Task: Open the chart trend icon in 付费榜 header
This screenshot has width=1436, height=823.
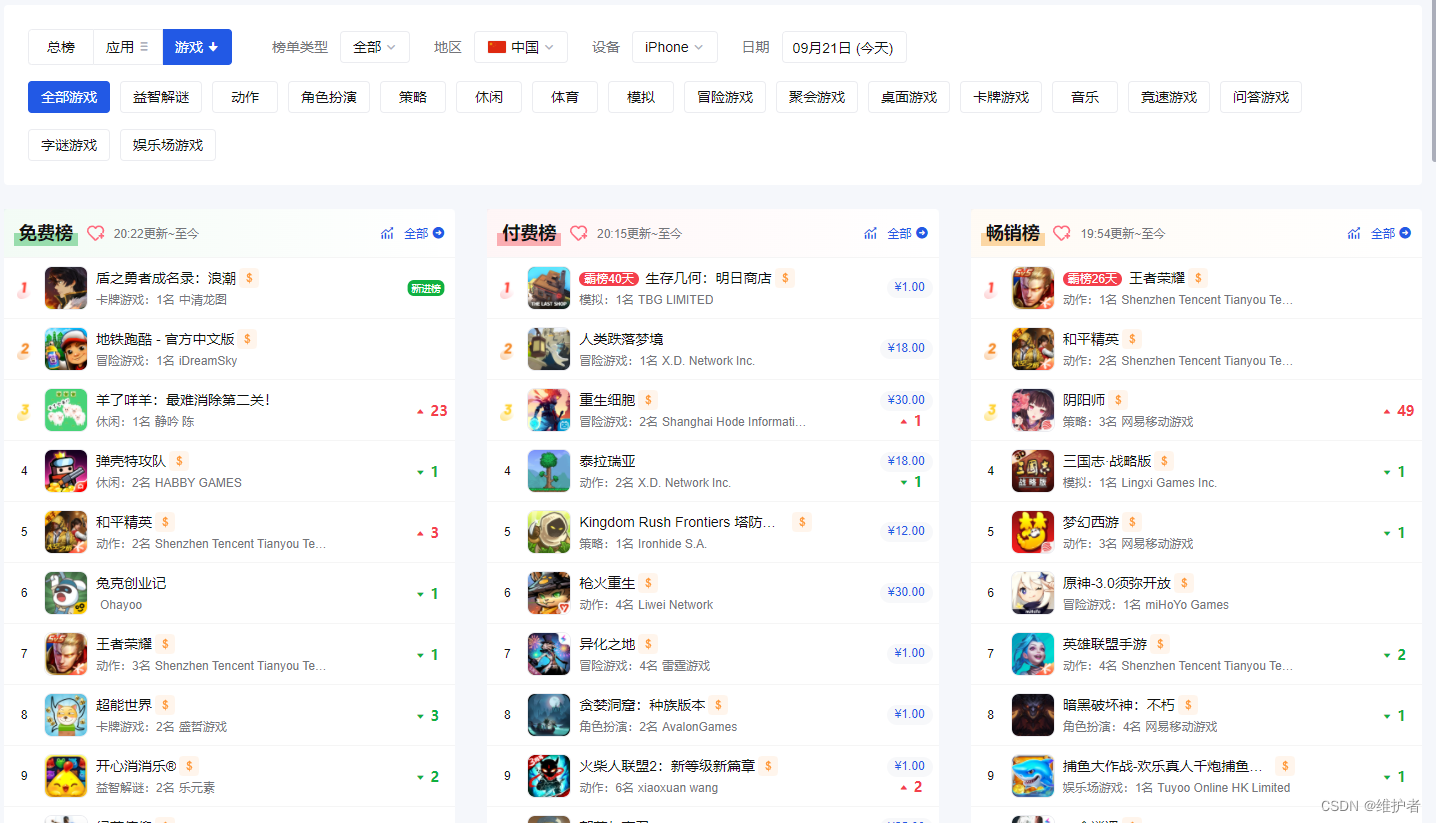Action: click(x=870, y=233)
